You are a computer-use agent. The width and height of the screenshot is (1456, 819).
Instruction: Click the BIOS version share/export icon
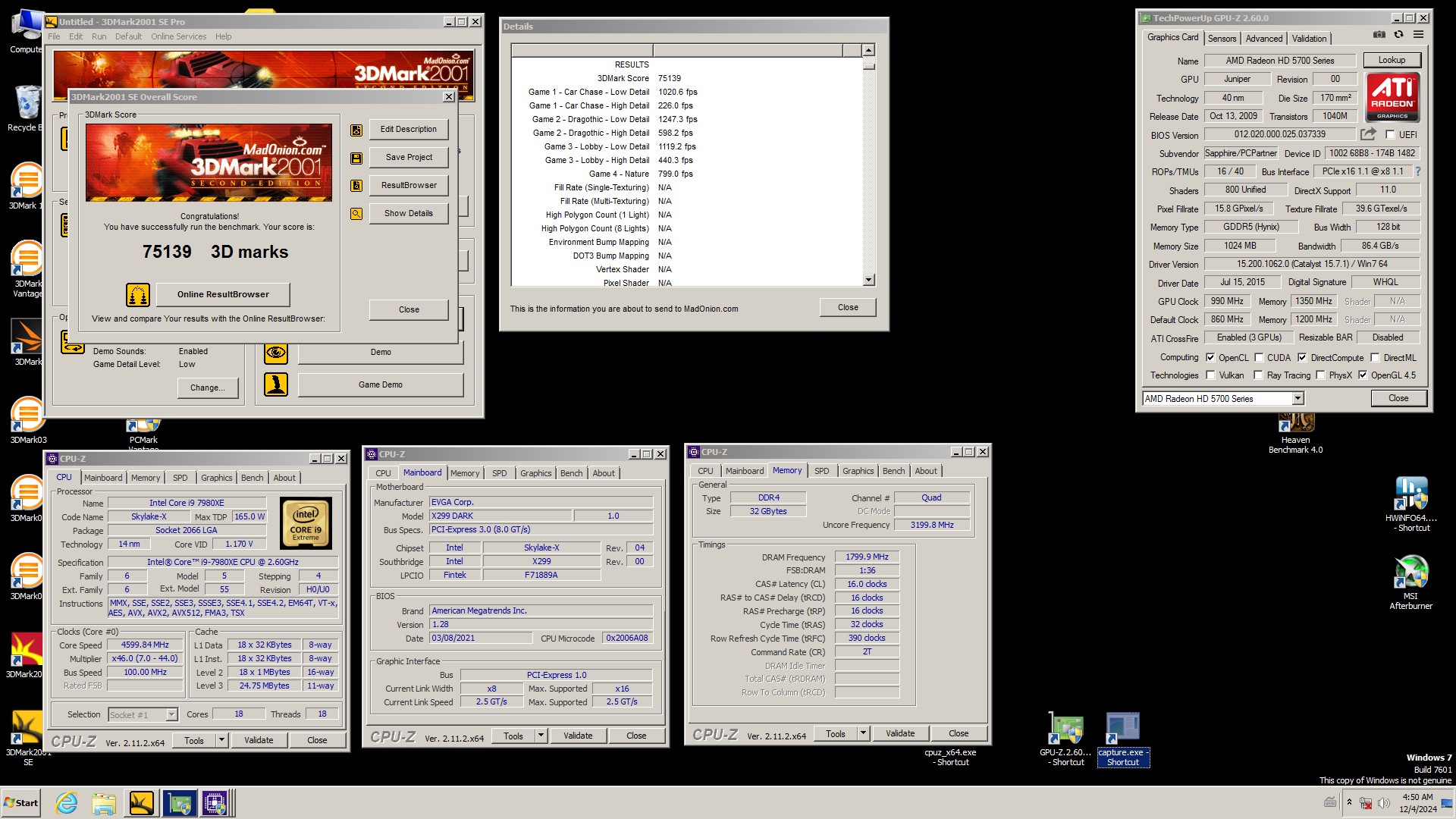click(1368, 134)
